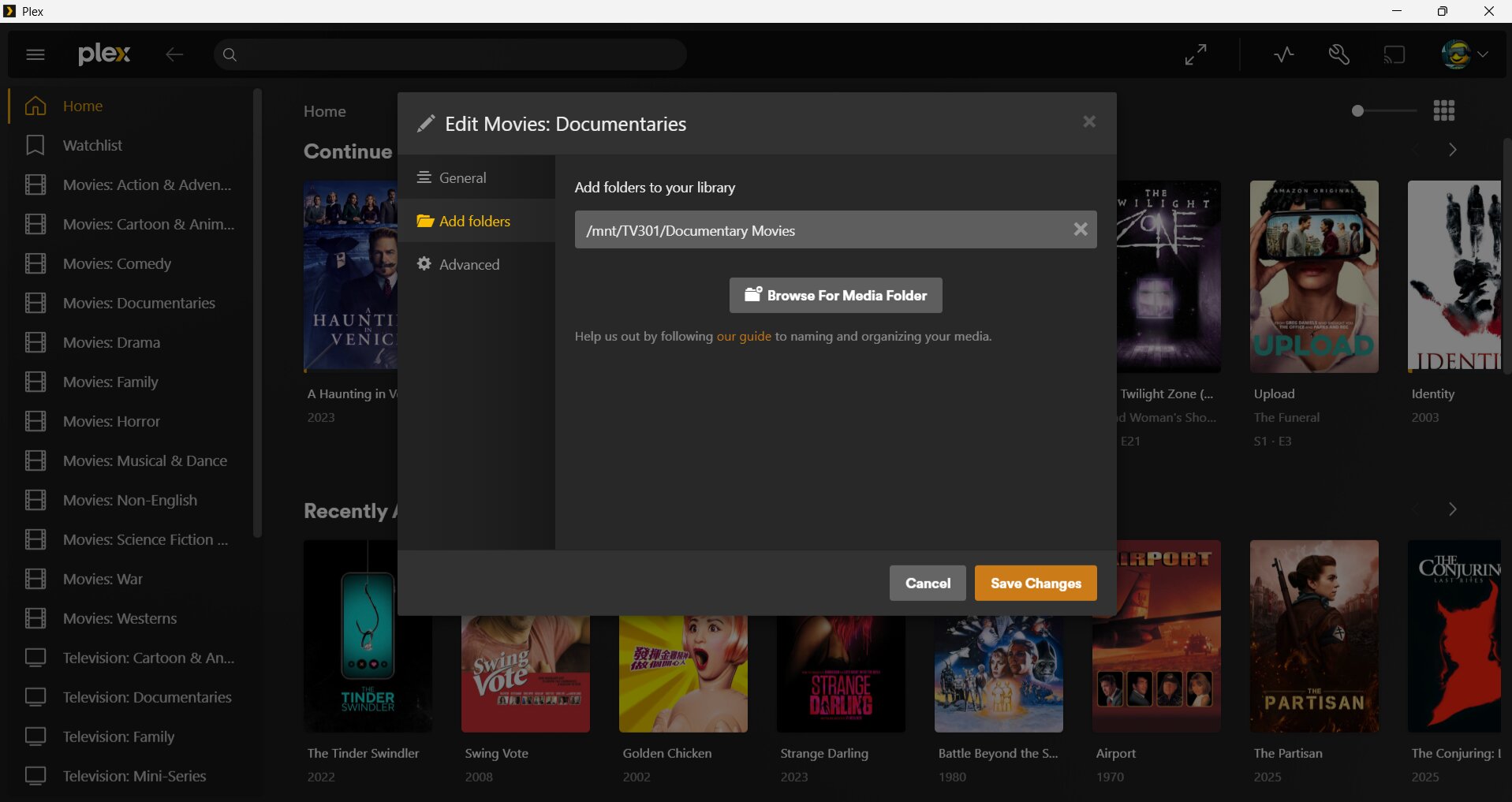The image size is (1512, 802).
Task: Click the pencil edit icon in dialog title
Action: 426,124
